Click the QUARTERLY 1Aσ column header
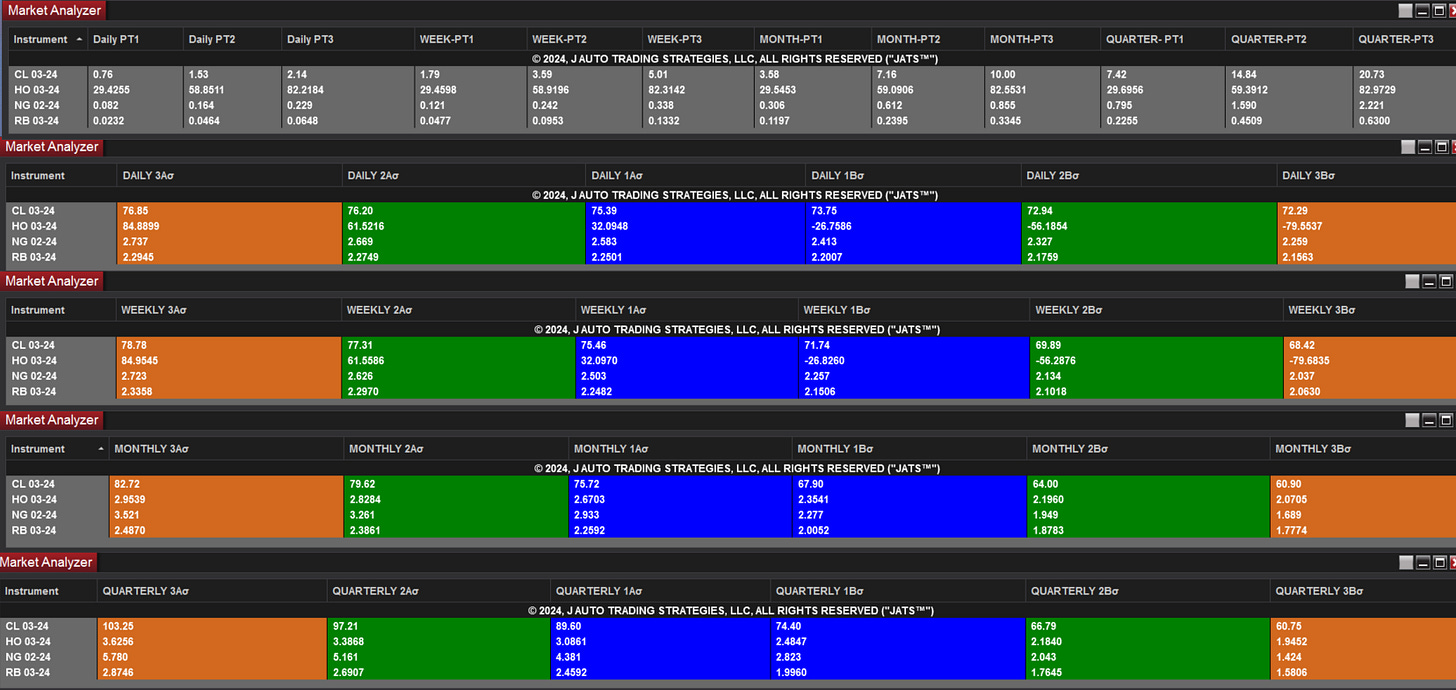The height and width of the screenshot is (690, 1456). (x=660, y=591)
